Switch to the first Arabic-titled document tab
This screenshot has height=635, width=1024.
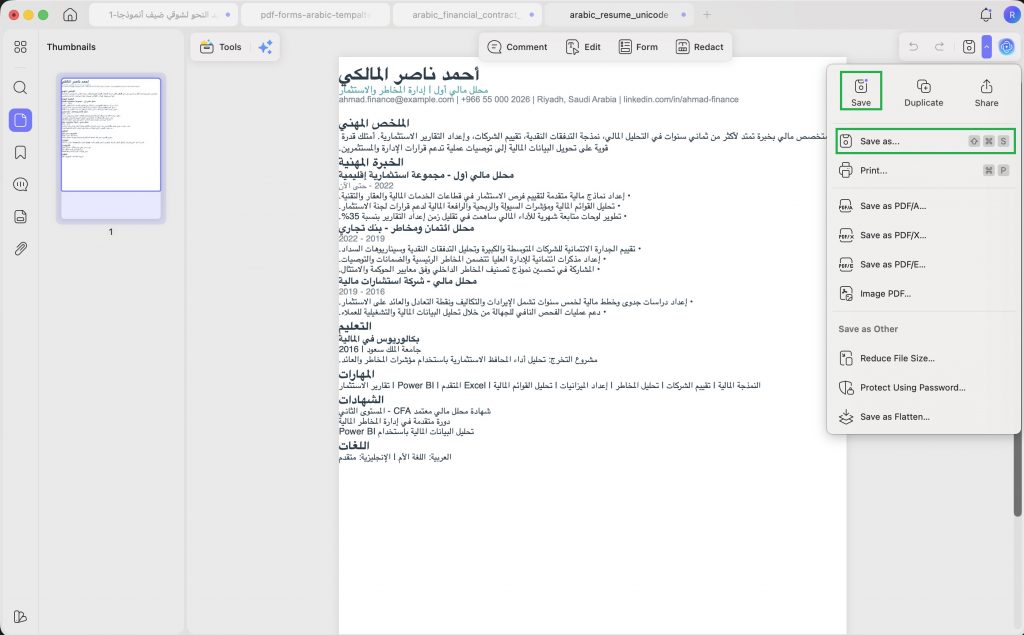pos(163,14)
